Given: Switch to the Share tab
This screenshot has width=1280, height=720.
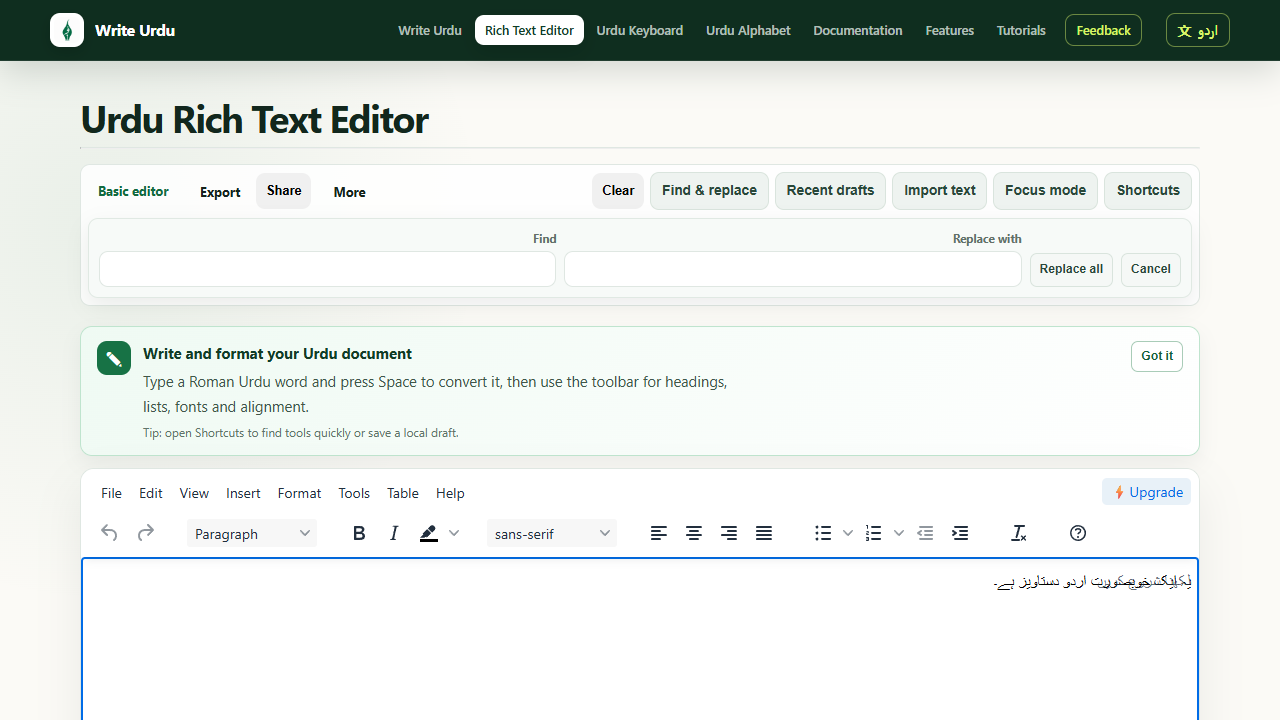Looking at the screenshot, I should tap(284, 191).
